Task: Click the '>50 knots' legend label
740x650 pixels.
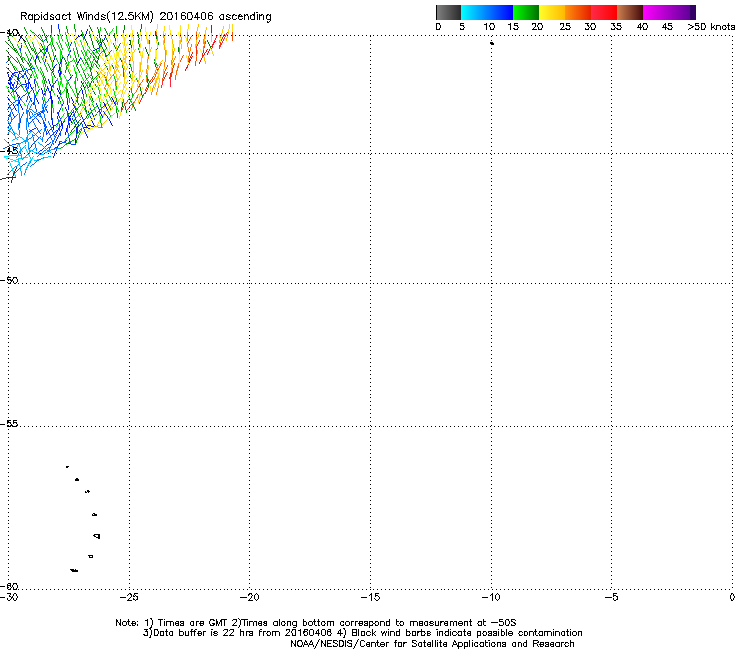Action: pos(711,27)
